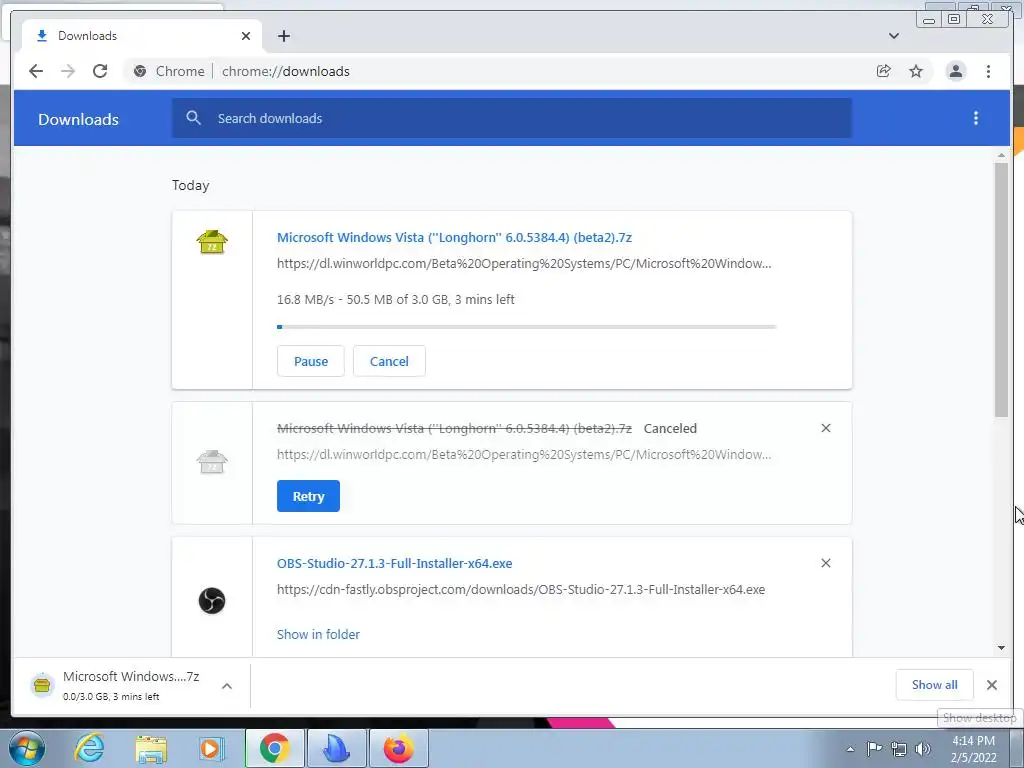Click the scrollbar up arrow
Image resolution: width=1024 pixels, height=768 pixels.
tap(1001, 155)
